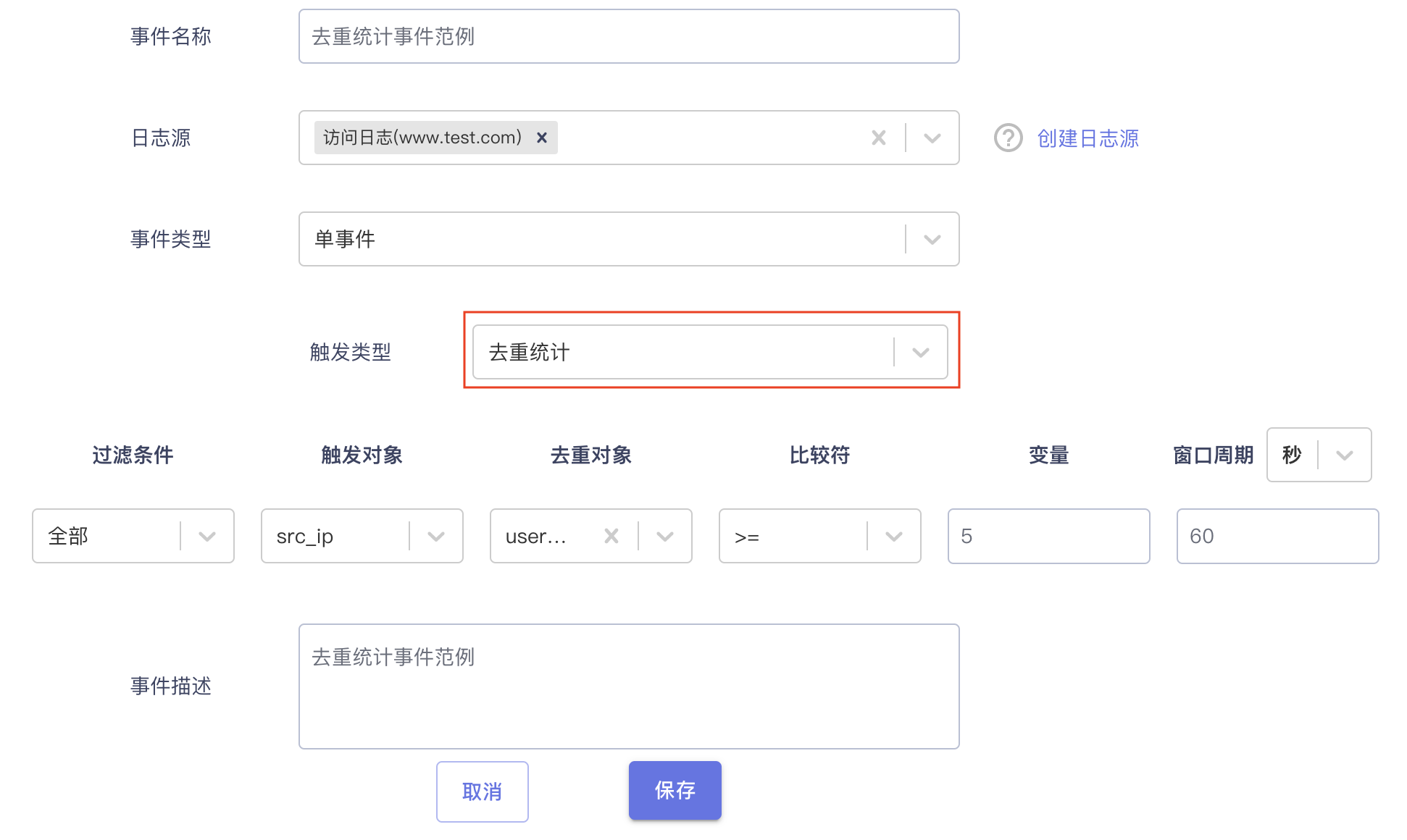Expand the 过滤条件 全部 dropdown

tap(133, 536)
